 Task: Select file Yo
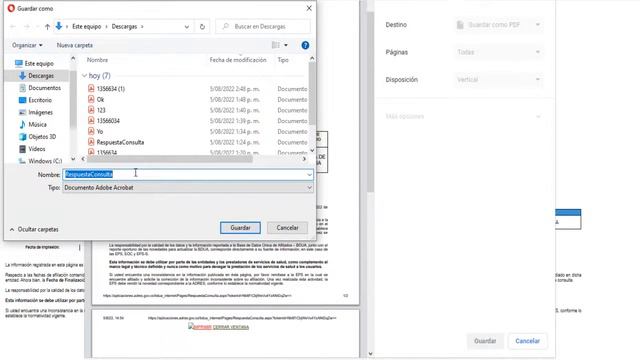[x=100, y=131]
